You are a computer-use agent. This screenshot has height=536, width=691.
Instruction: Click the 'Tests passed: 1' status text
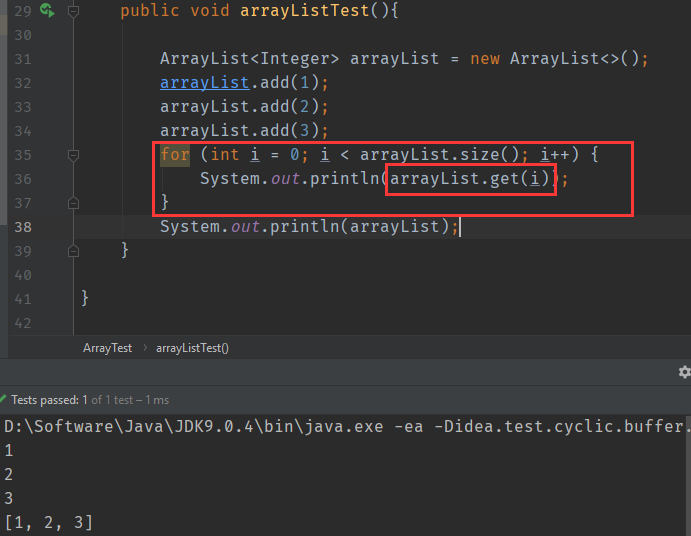pos(49,400)
